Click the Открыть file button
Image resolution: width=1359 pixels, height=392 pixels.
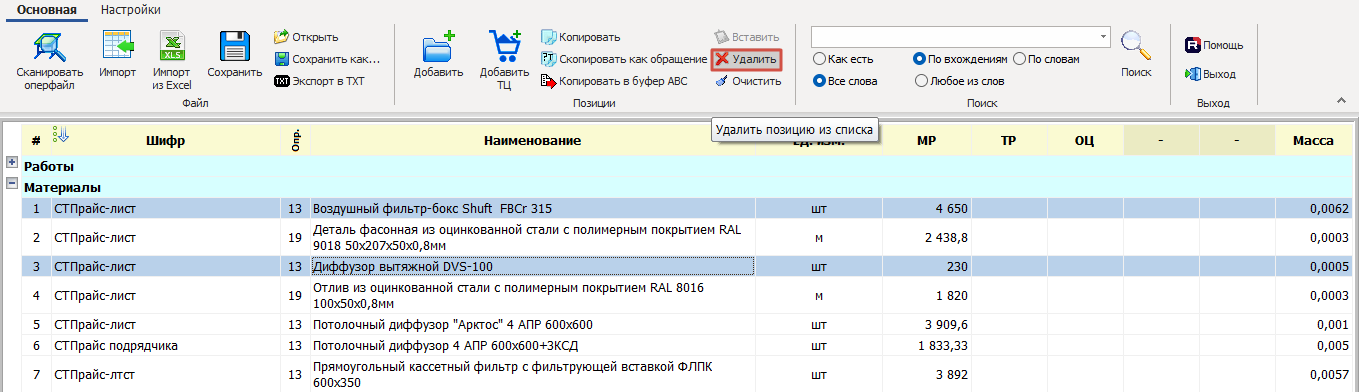click(x=306, y=37)
